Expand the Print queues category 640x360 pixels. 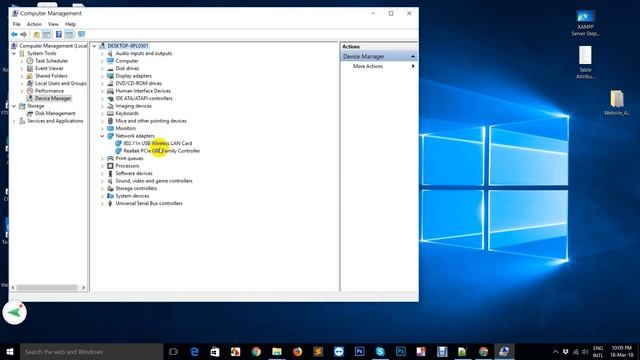pos(102,158)
